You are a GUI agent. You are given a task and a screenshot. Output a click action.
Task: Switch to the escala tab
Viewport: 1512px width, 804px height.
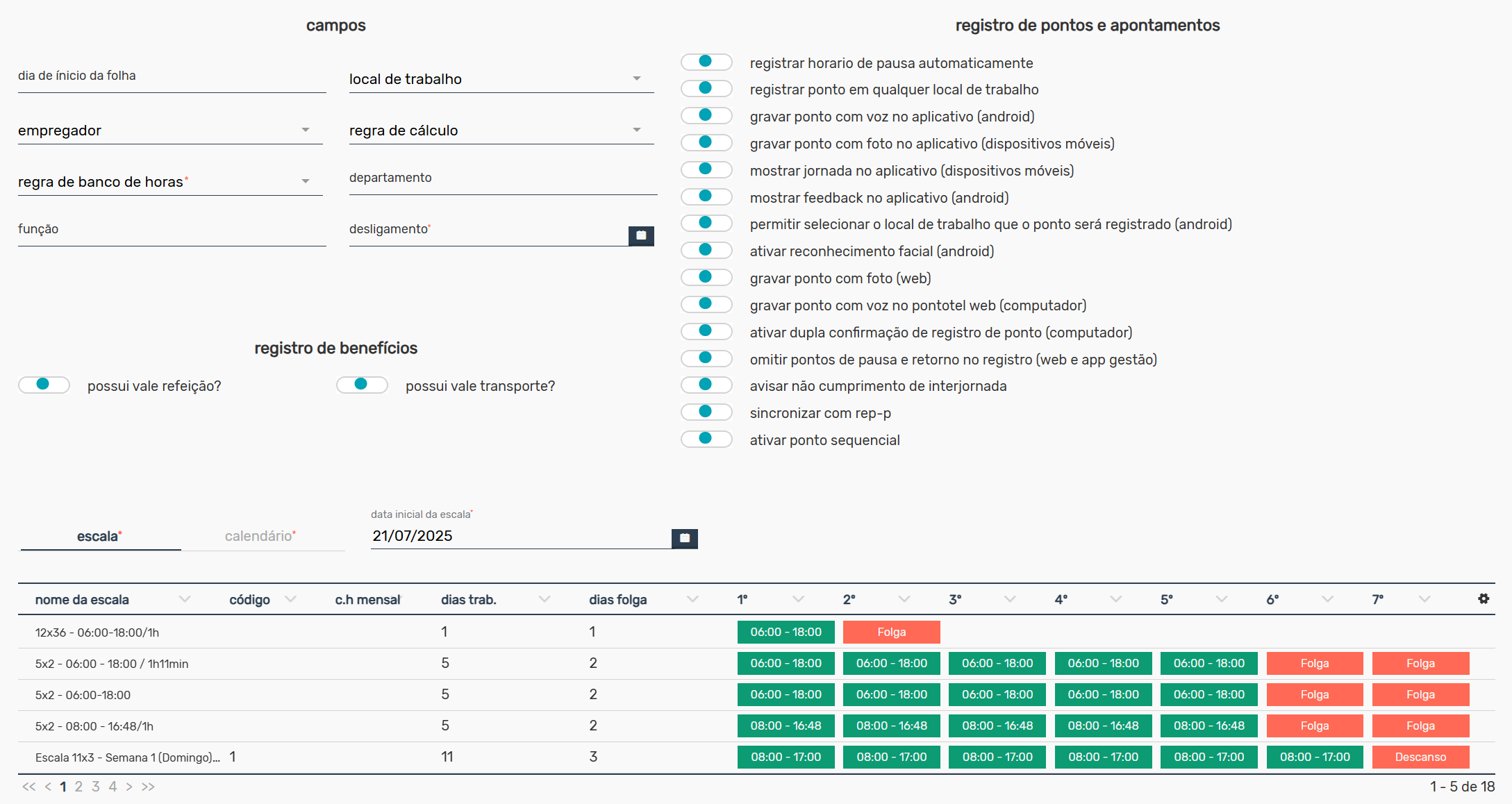(x=101, y=536)
